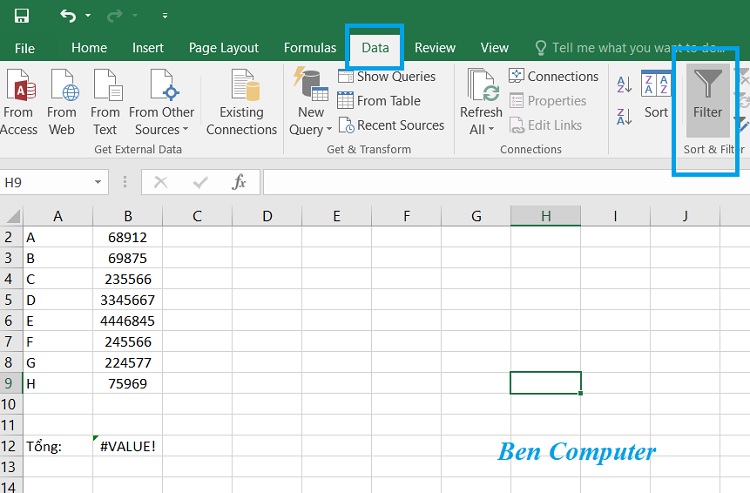Select the Data ribbon tab
The width and height of the screenshot is (750, 493).
pyautogui.click(x=375, y=48)
